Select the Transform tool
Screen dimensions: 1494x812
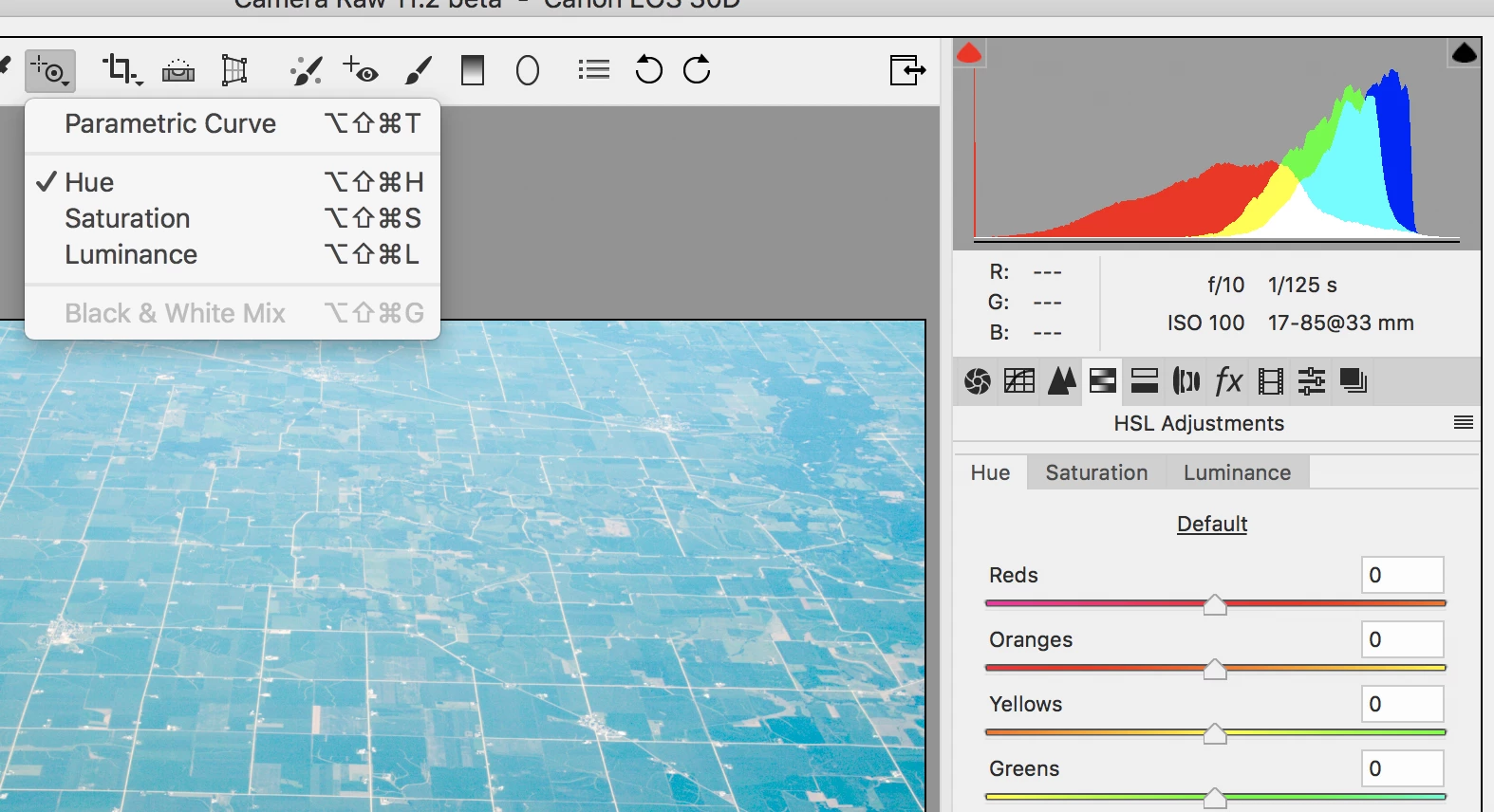[234, 70]
